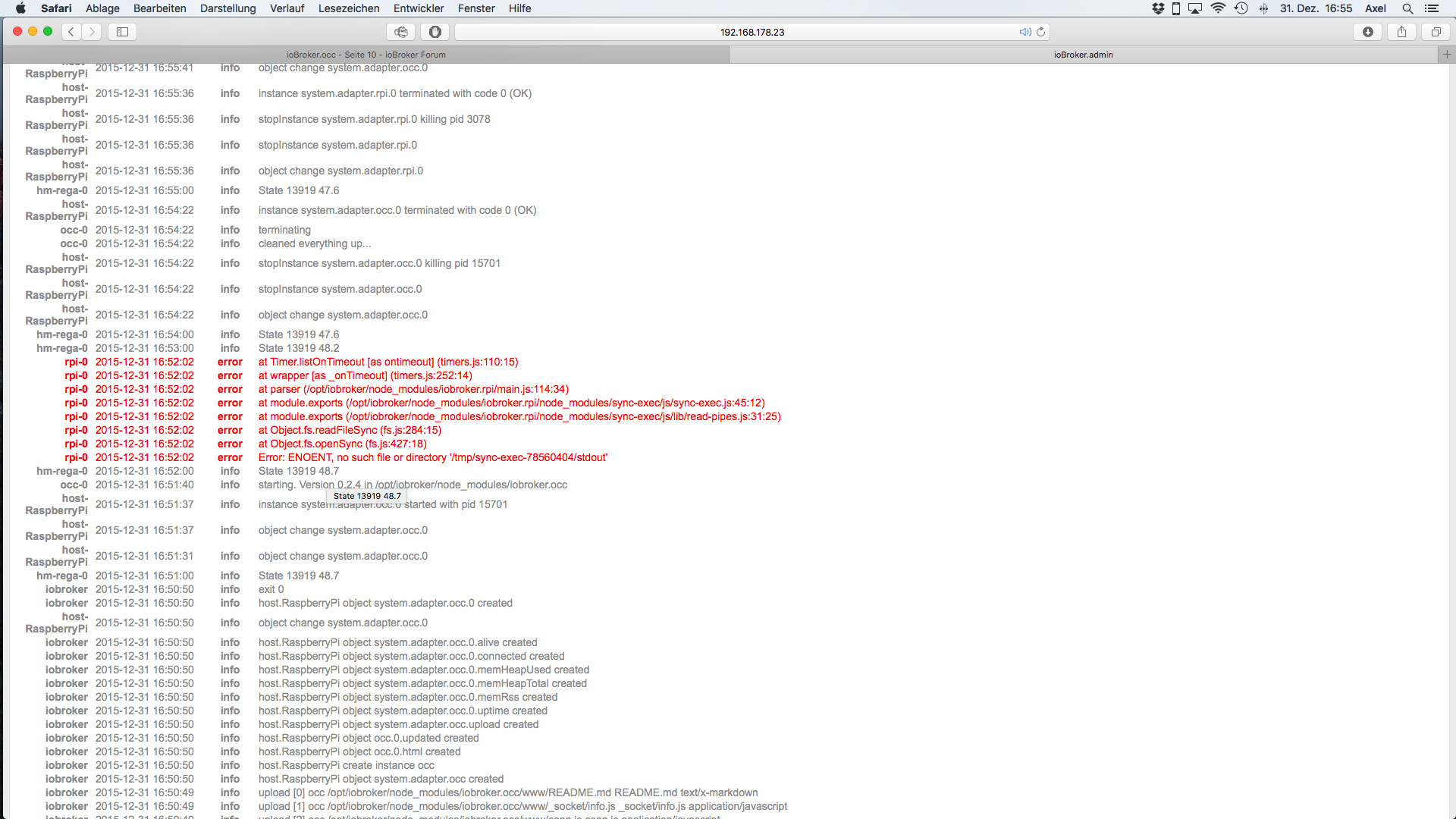The width and height of the screenshot is (1456, 819).
Task: Select the ioBroker.admin tab
Action: coord(1083,55)
